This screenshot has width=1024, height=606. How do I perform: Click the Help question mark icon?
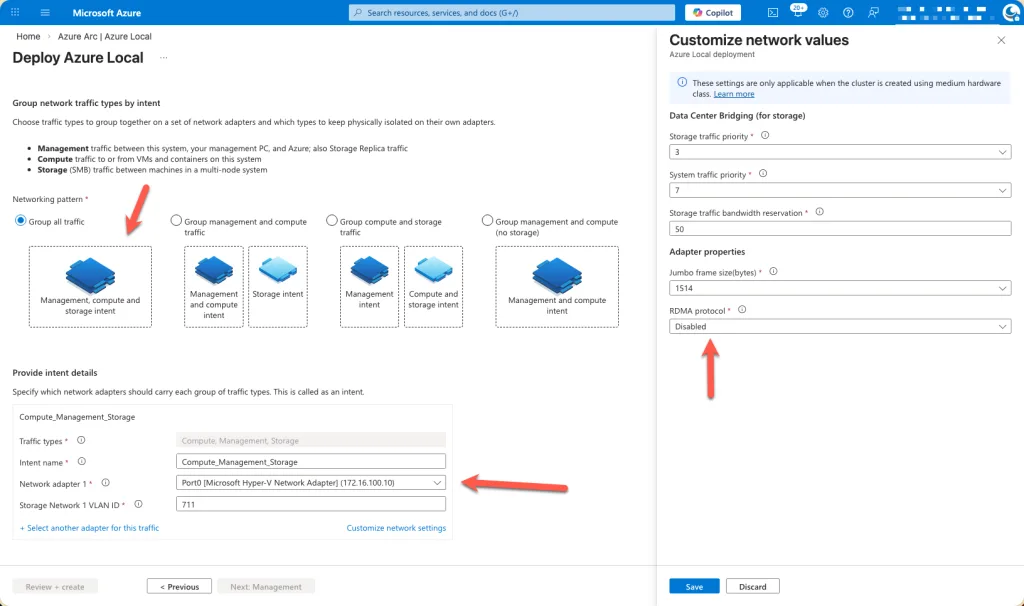pyautogui.click(x=848, y=13)
